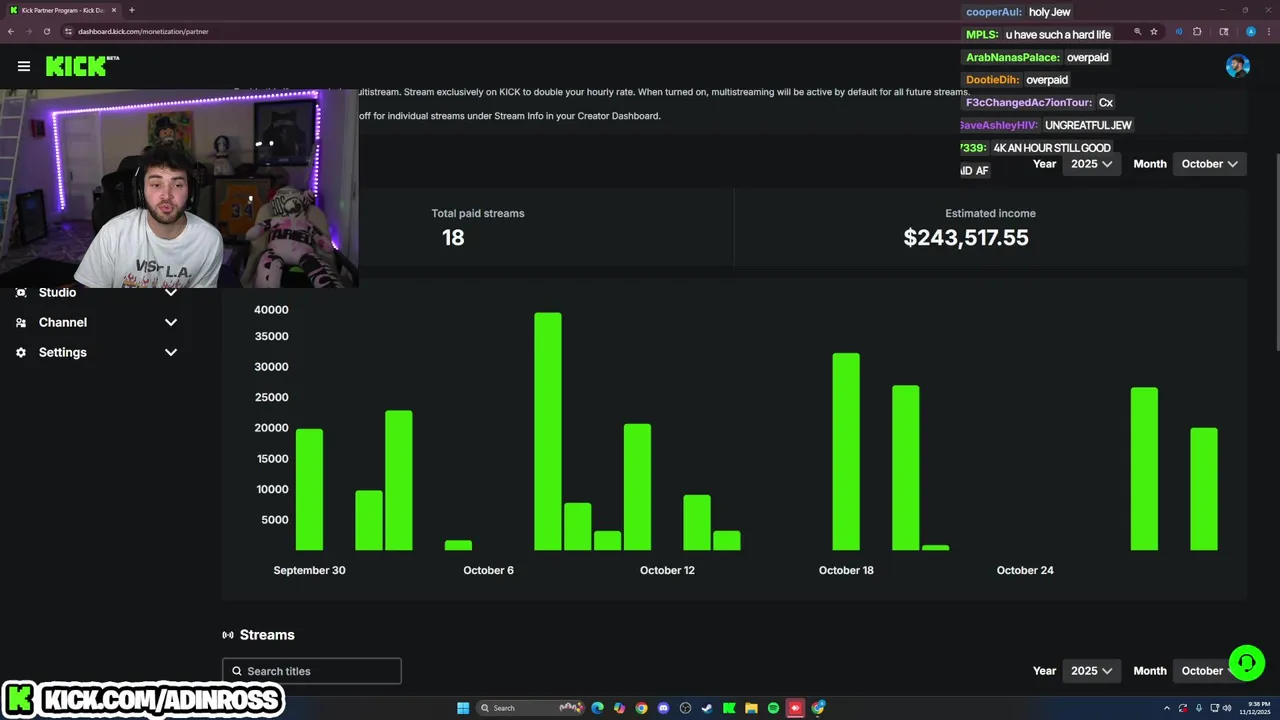Open the green support chat bubble
This screenshot has height=720, width=1280.
tap(1247, 662)
